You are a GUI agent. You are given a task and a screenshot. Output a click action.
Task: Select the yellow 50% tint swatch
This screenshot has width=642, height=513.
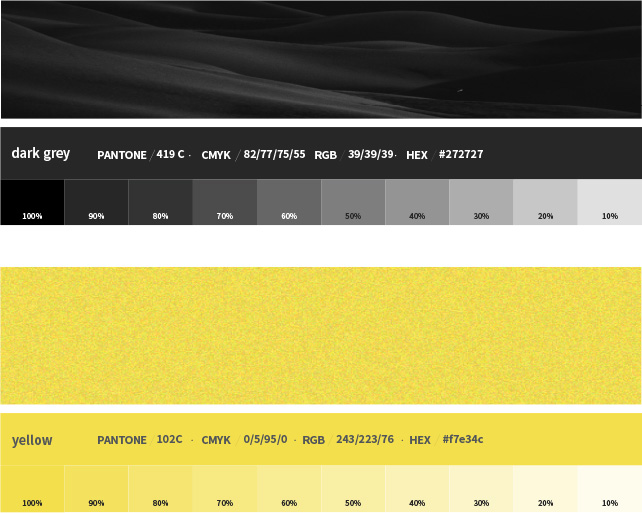353,488
